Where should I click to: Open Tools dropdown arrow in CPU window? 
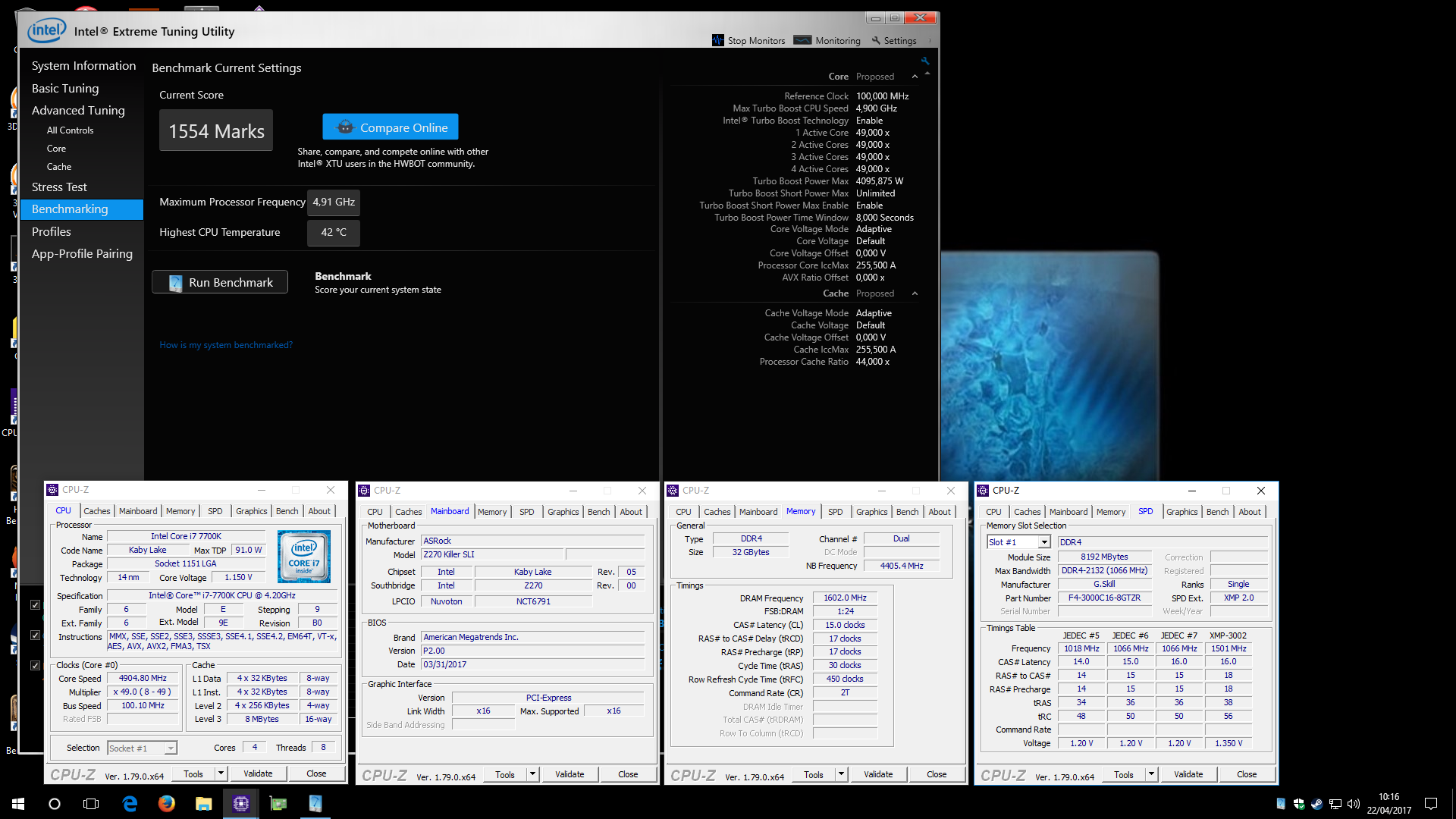pyautogui.click(x=221, y=773)
